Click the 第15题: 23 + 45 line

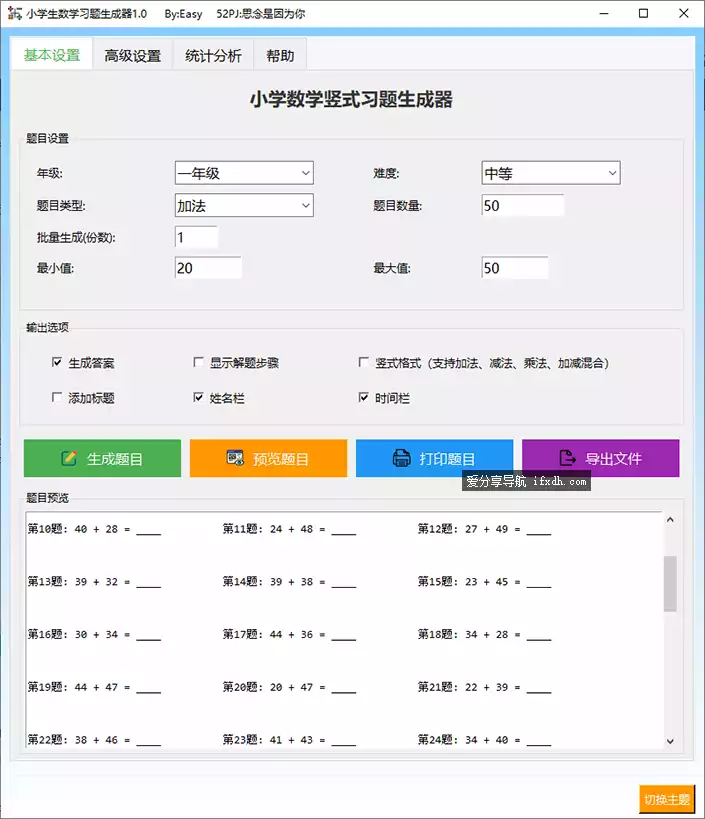[484, 582]
